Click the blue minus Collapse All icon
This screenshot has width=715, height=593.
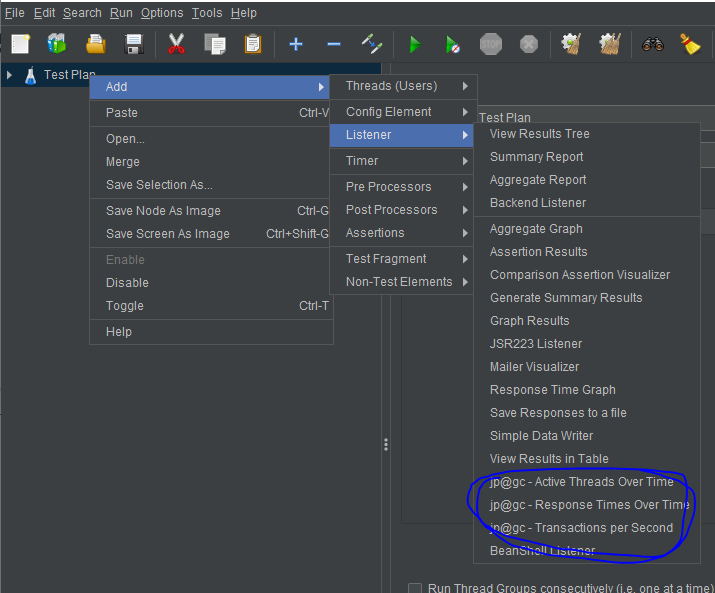[x=334, y=44]
